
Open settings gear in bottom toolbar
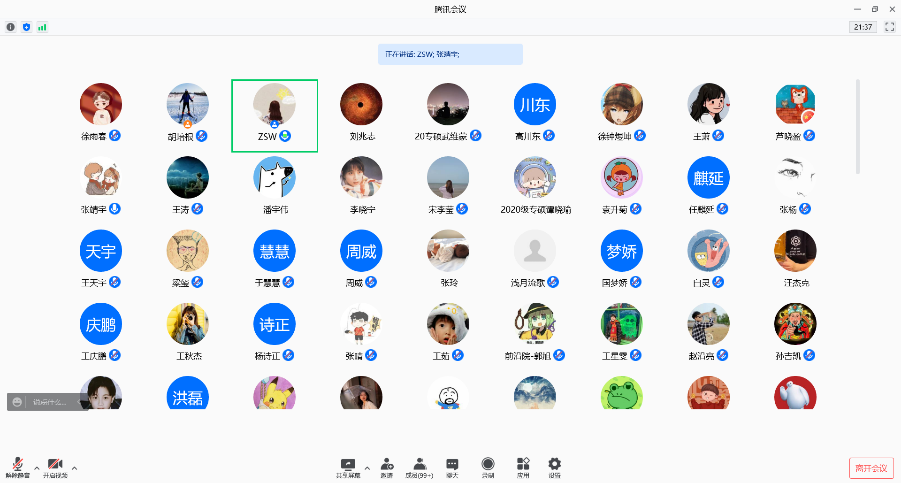click(554, 466)
